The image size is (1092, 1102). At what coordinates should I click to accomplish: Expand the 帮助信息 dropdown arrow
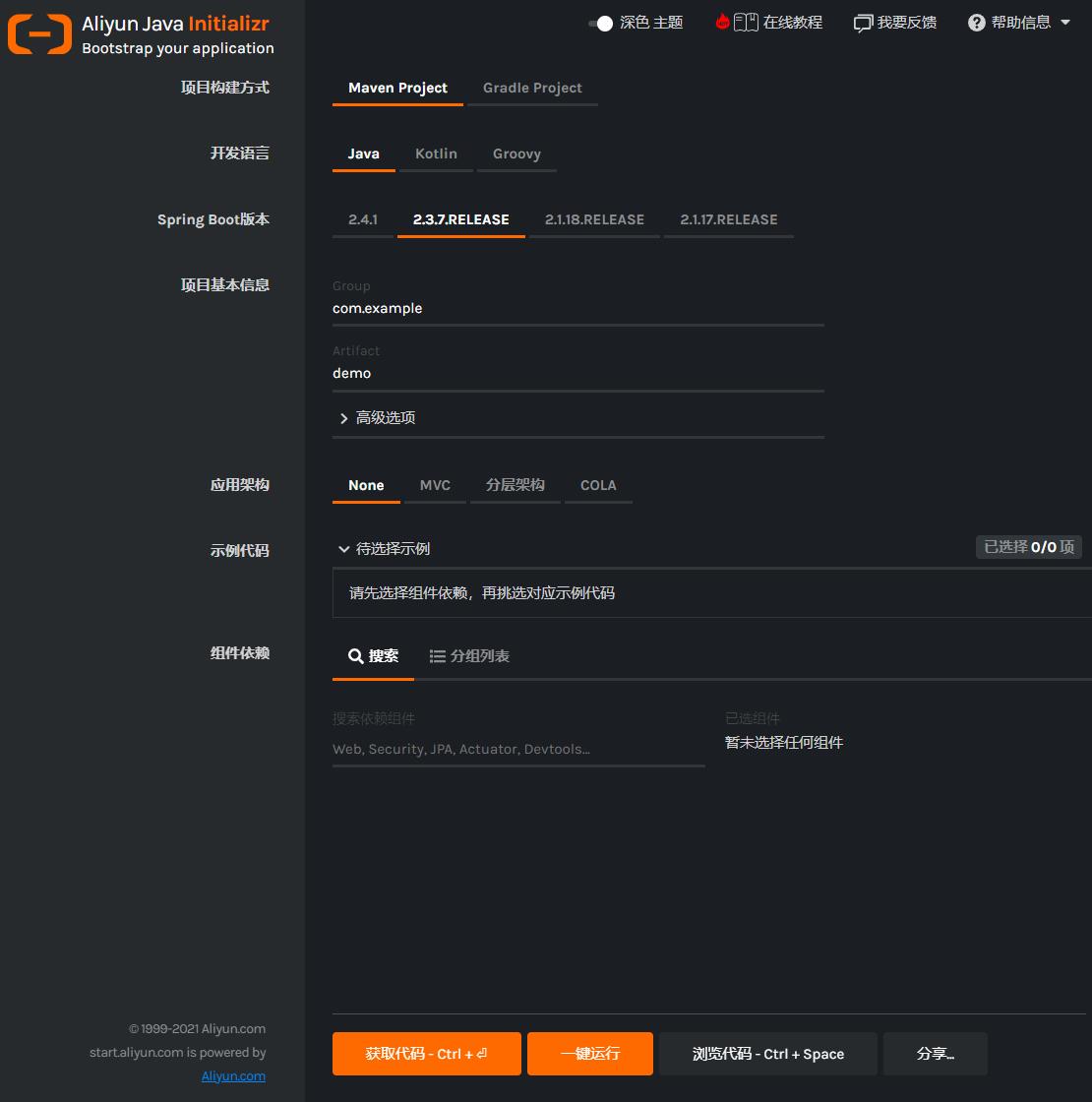coord(1065,23)
